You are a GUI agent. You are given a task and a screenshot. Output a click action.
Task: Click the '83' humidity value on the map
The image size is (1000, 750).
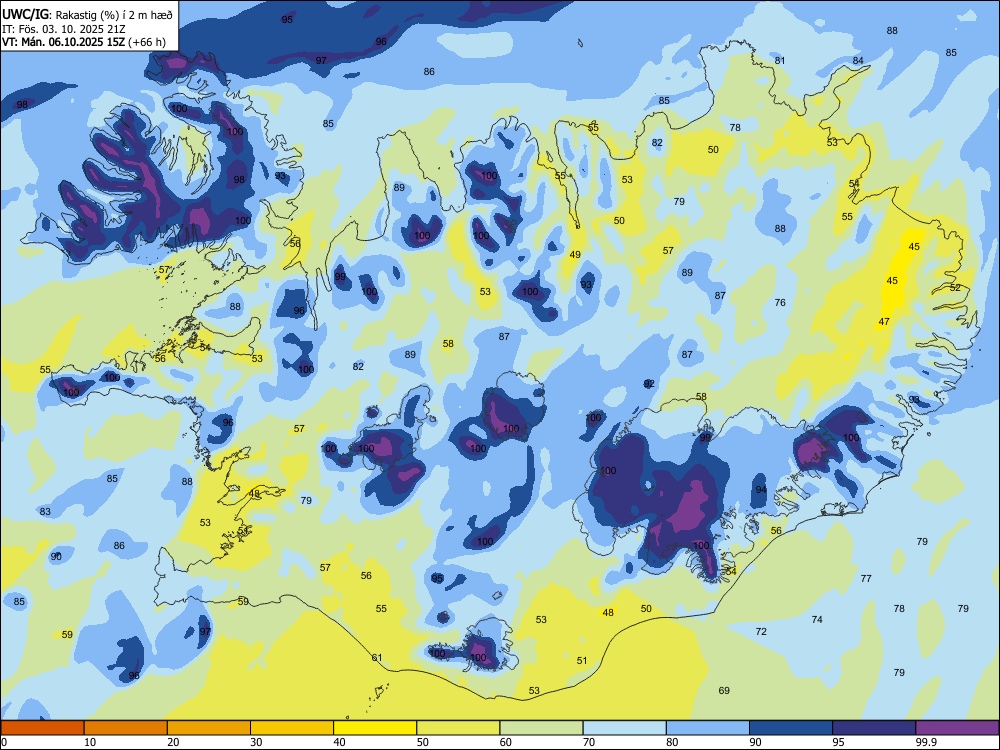point(45,512)
